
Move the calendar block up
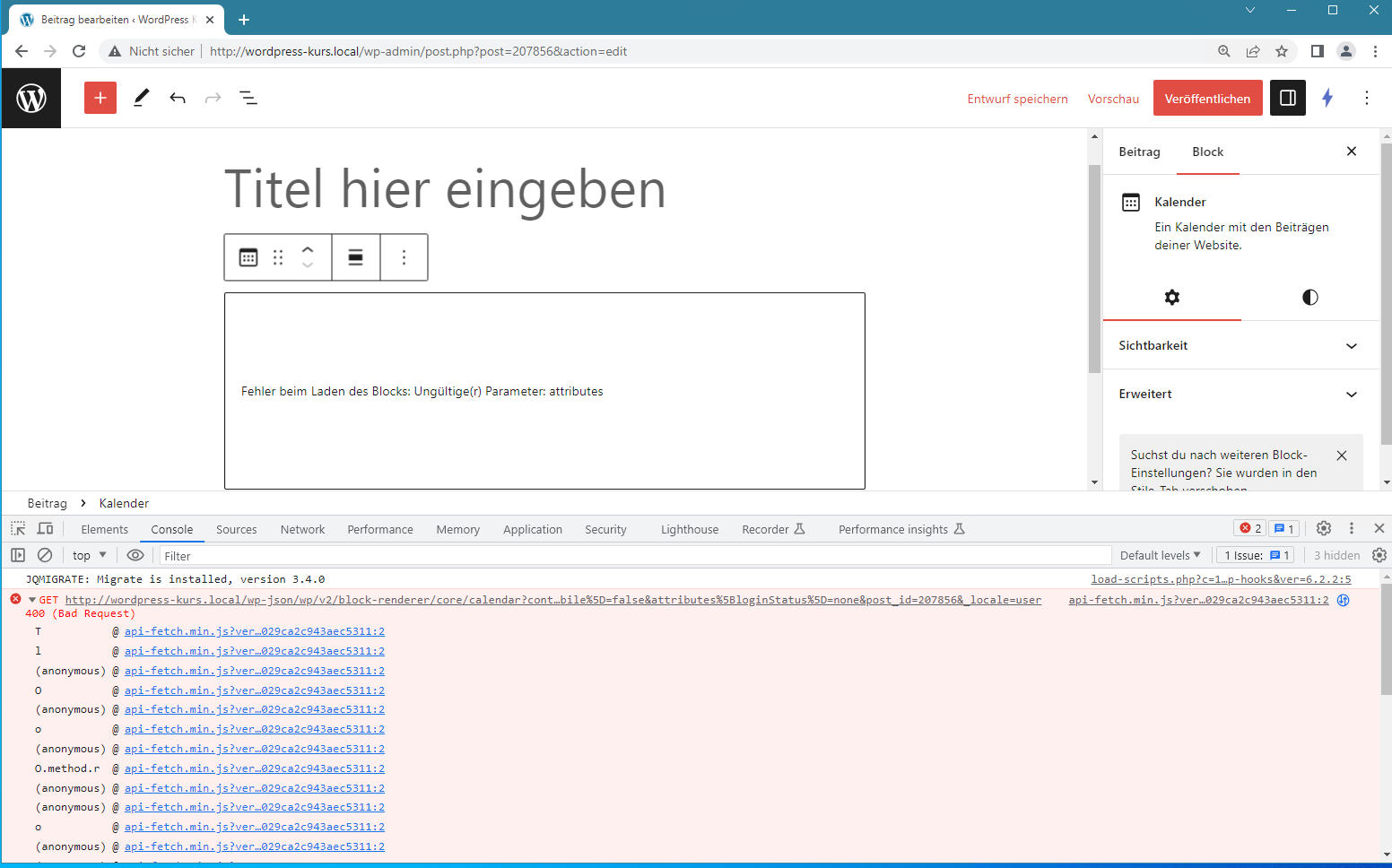308,249
